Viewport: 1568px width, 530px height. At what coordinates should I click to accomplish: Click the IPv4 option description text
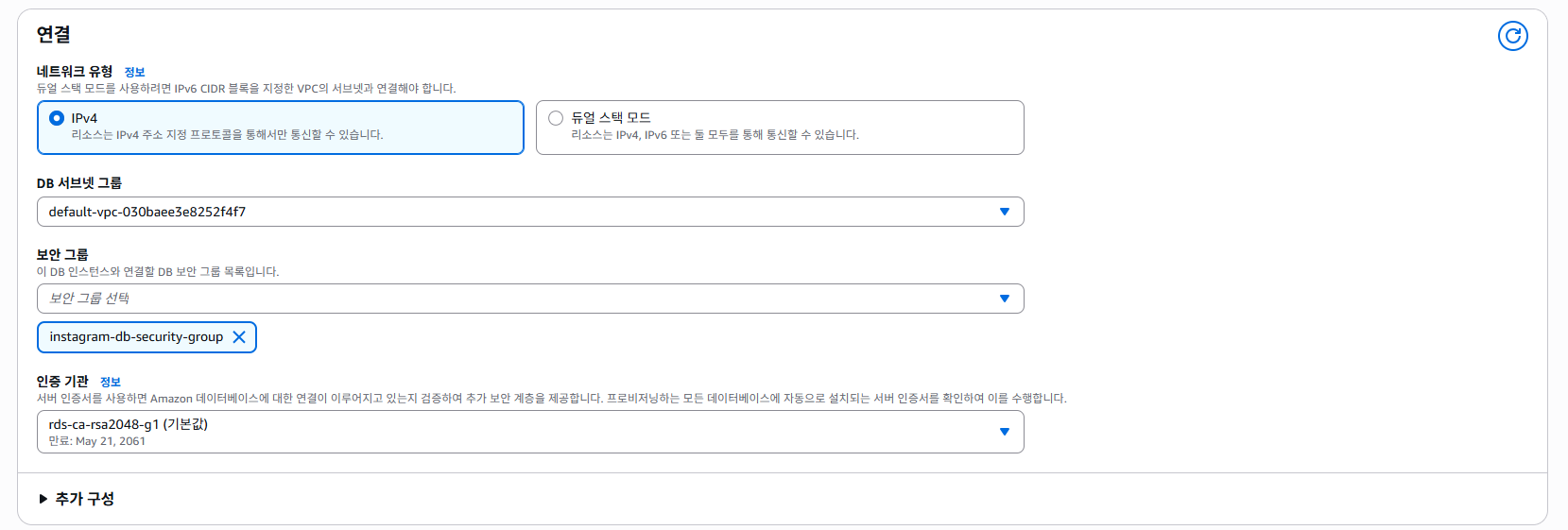(x=227, y=135)
